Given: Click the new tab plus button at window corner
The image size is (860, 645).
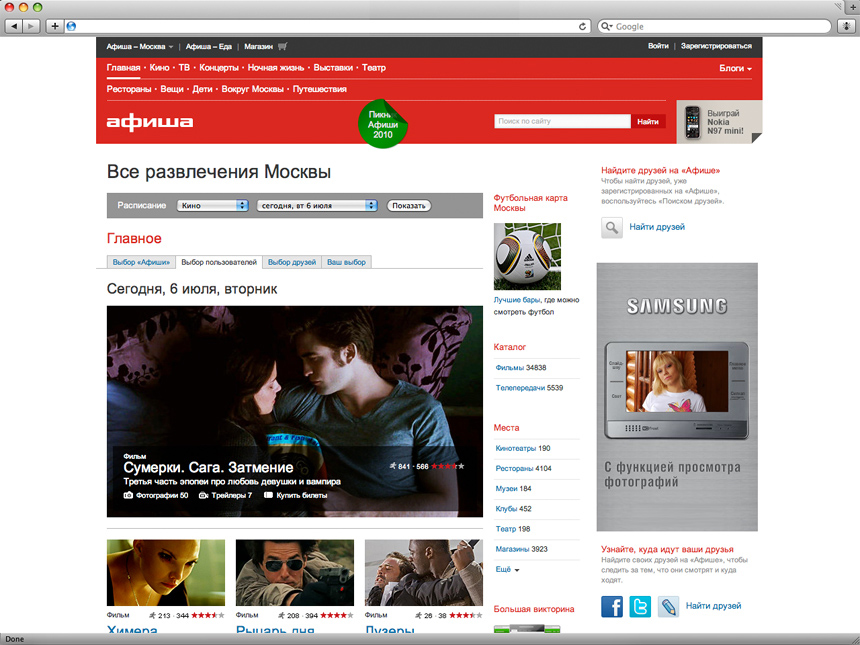Looking at the screenshot, I should [x=853, y=8].
